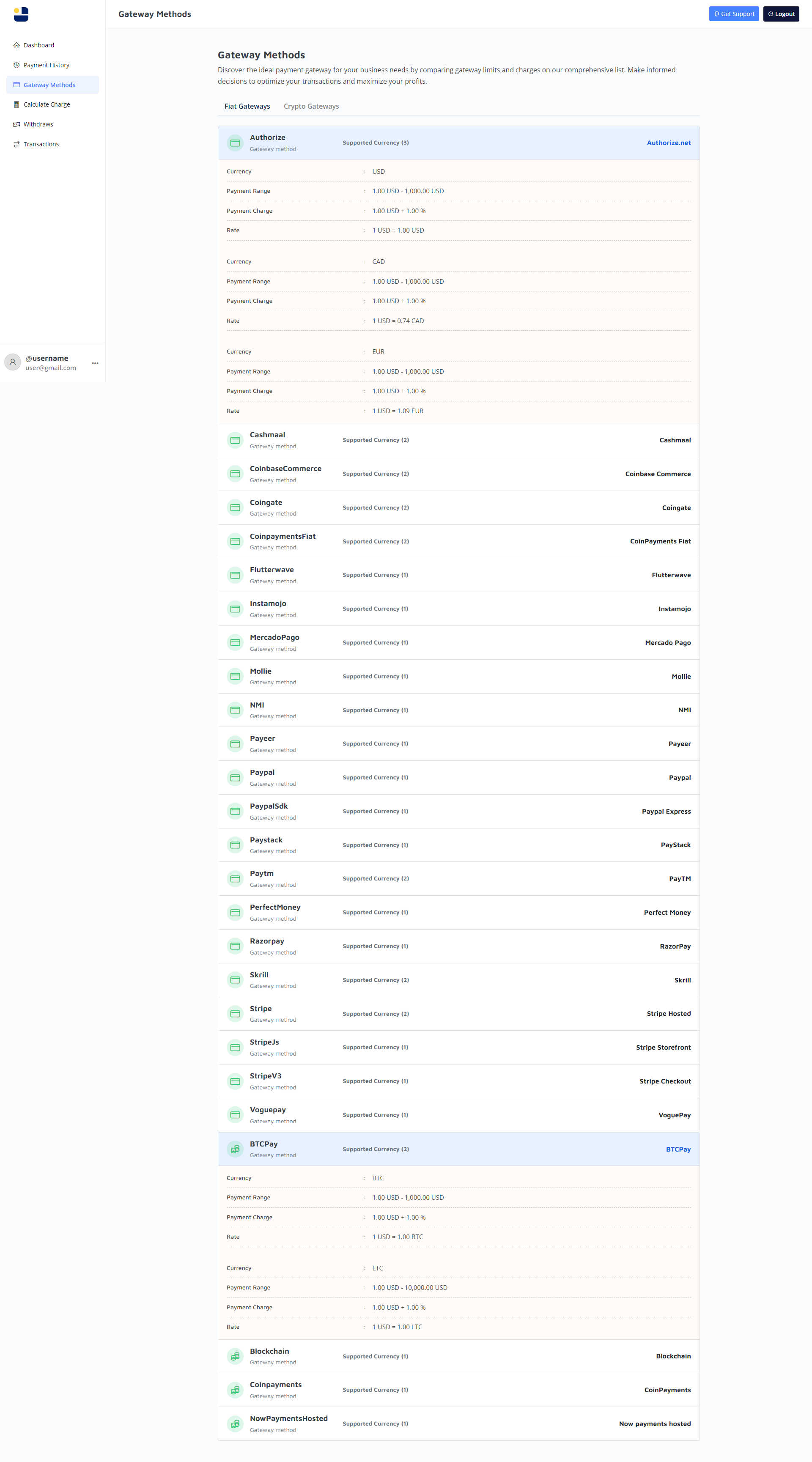The image size is (812, 1462).
Task: Click the Razorpay gateway card icon
Action: click(235, 946)
